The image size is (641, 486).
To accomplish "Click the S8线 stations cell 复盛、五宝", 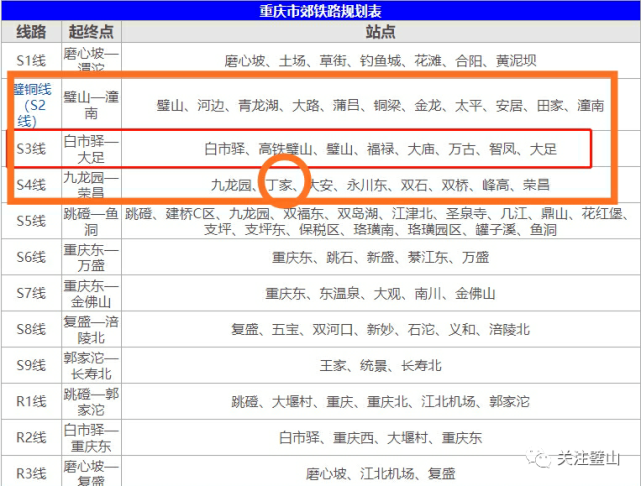I will click(380, 329).
